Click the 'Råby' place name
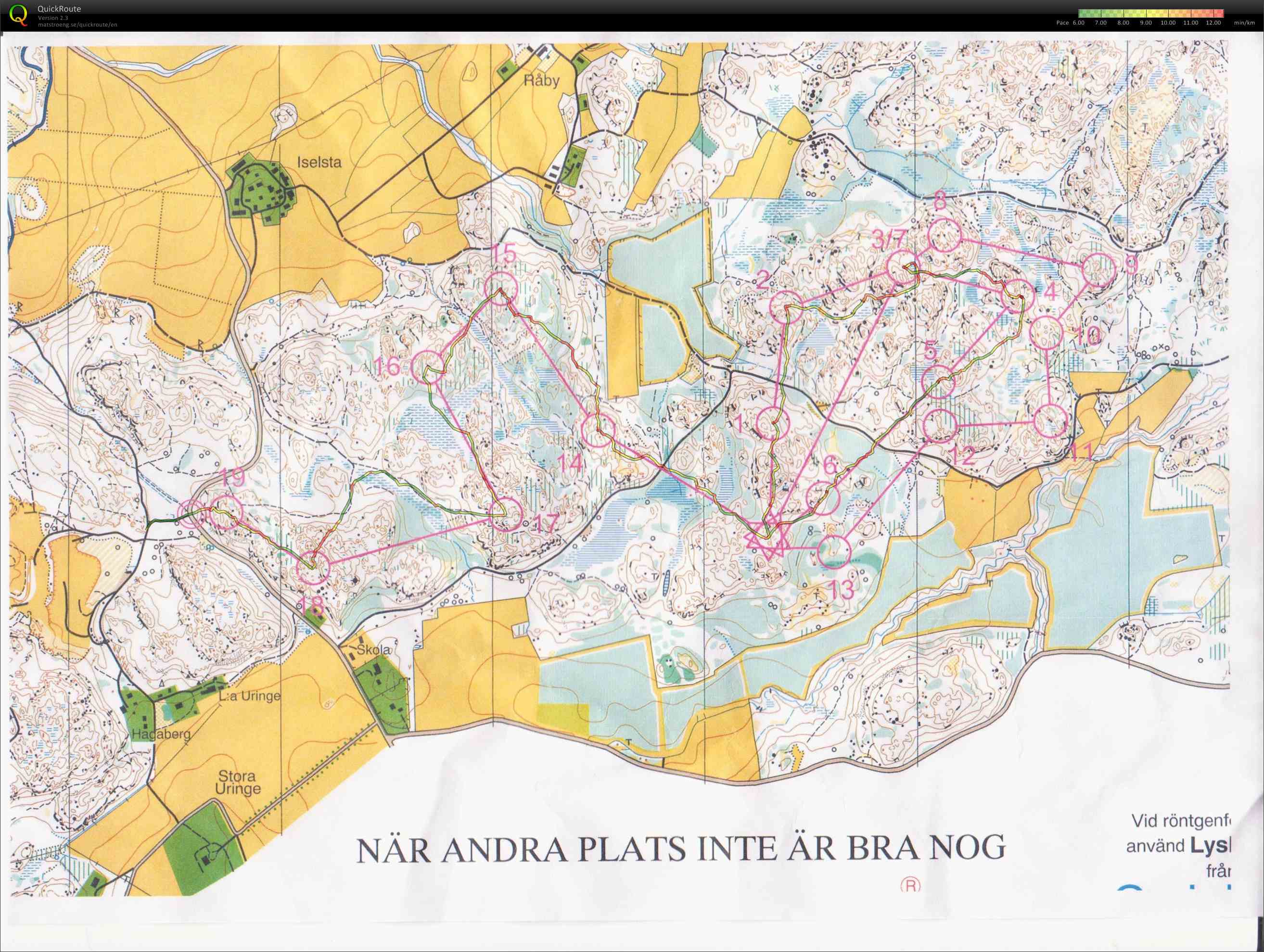Image resolution: width=1264 pixels, height=952 pixels. point(542,81)
